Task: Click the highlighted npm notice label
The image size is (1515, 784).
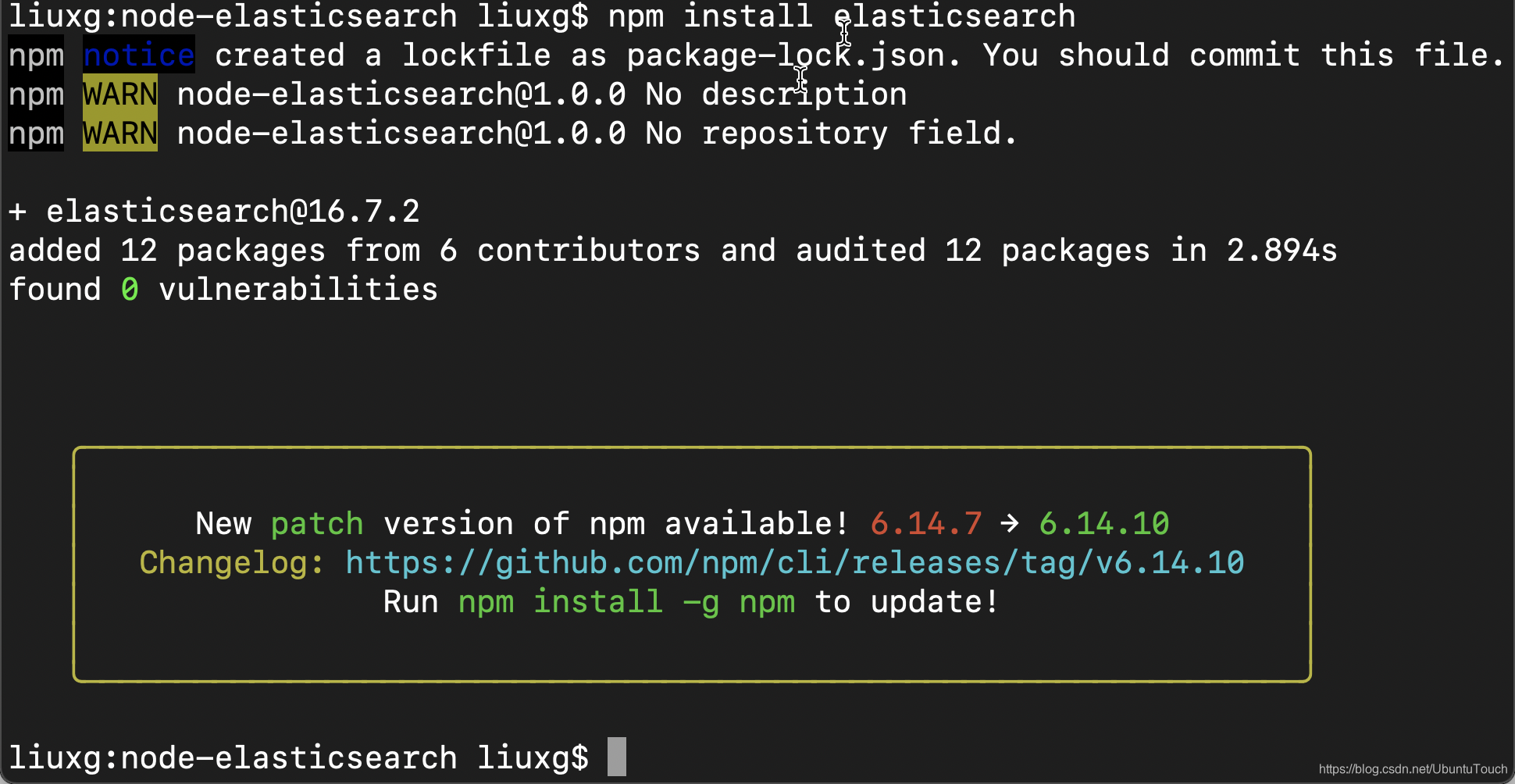Action: [138, 54]
